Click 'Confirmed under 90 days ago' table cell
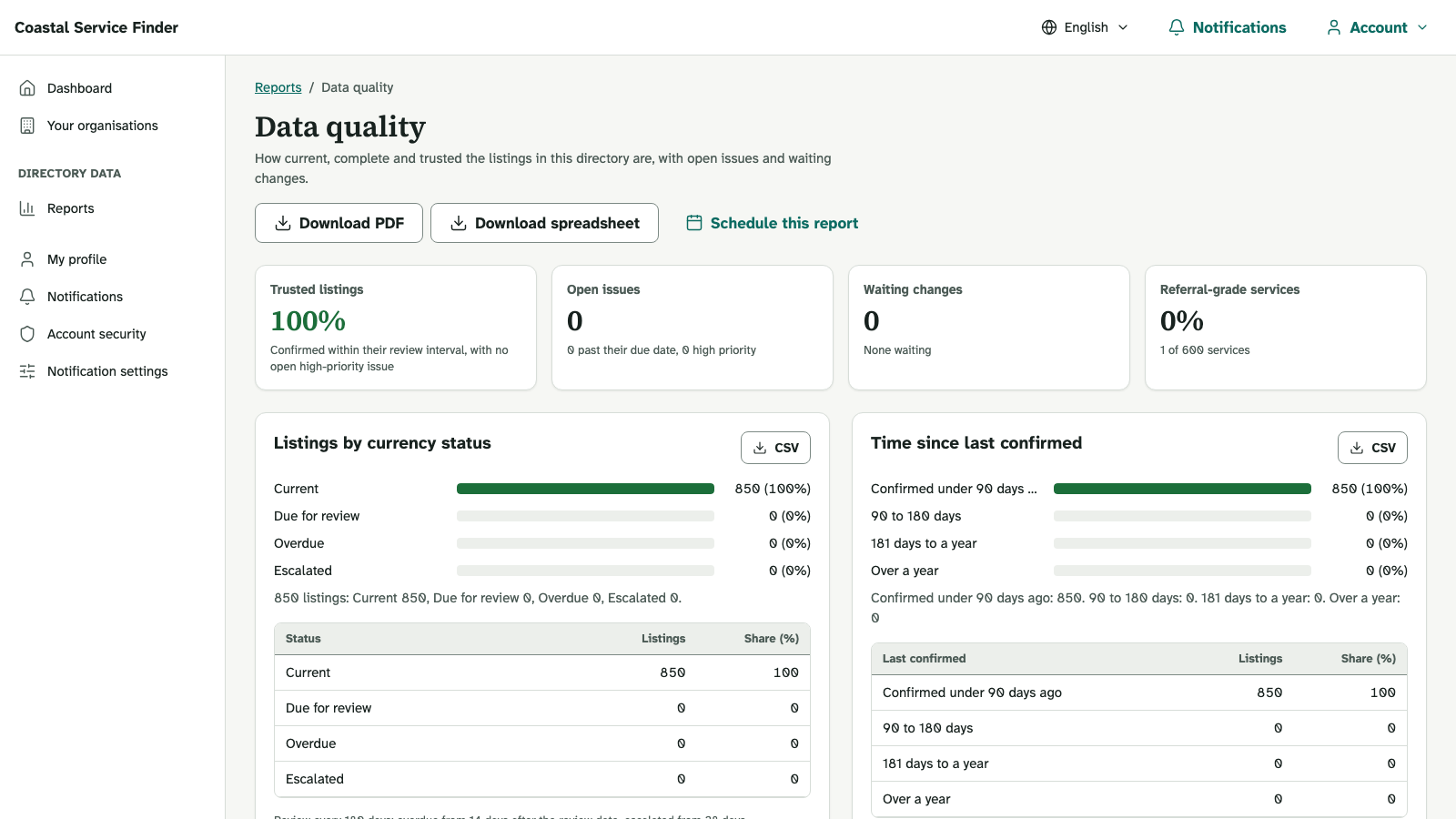Screen dimensions: 1456x819 tap(972, 693)
